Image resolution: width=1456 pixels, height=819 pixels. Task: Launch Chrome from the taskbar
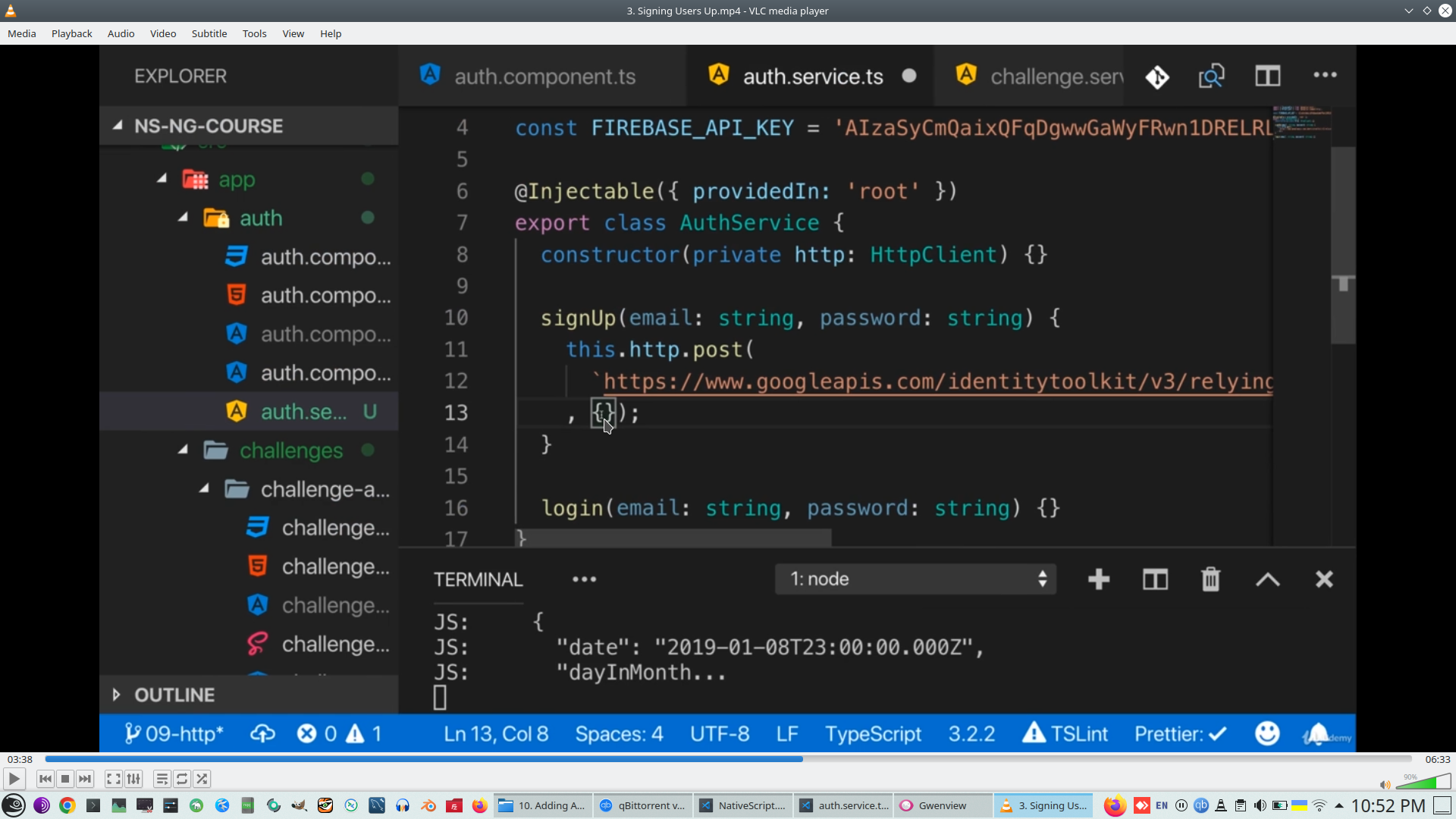[x=67, y=805]
